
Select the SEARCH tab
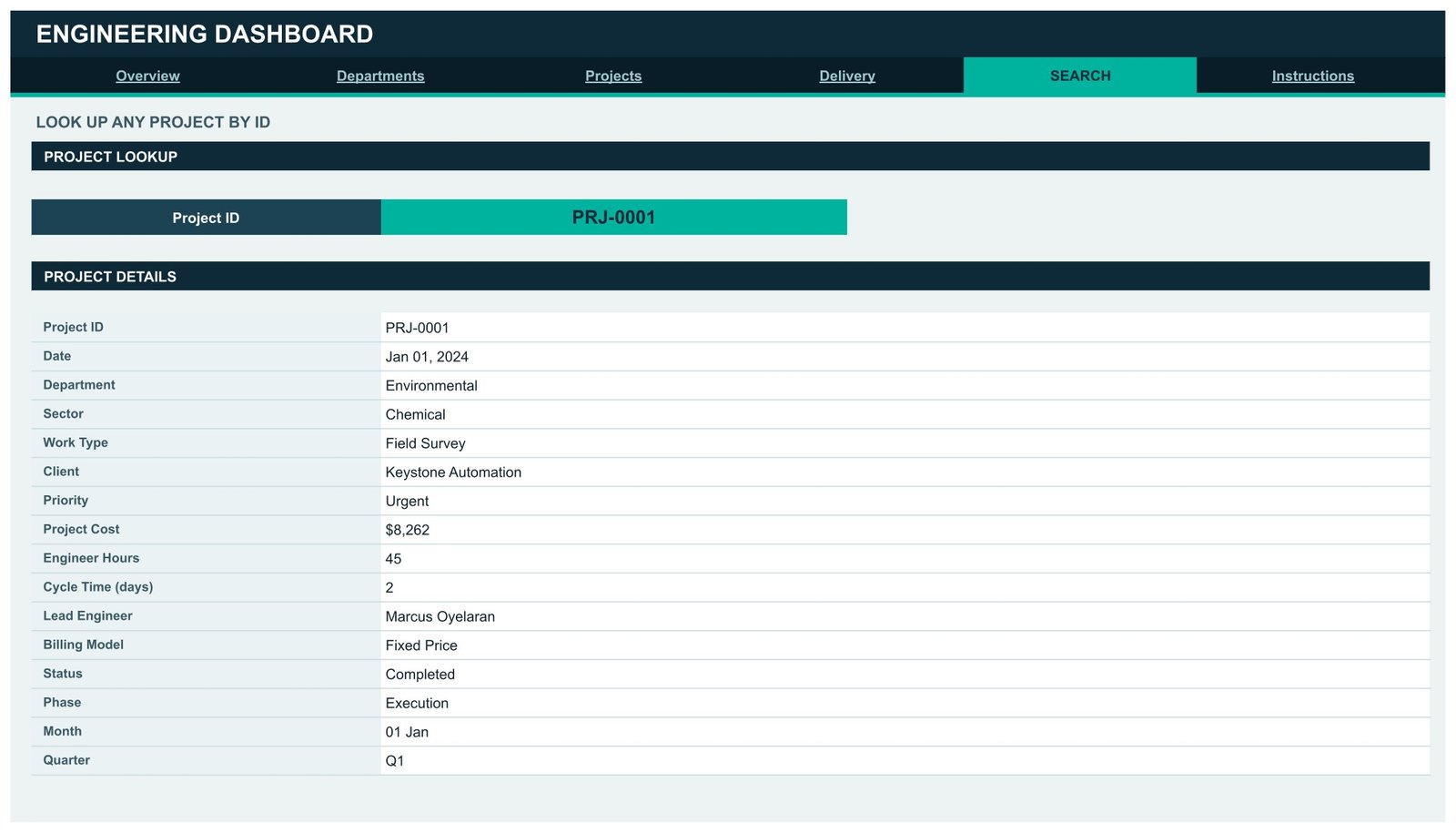coord(1080,76)
